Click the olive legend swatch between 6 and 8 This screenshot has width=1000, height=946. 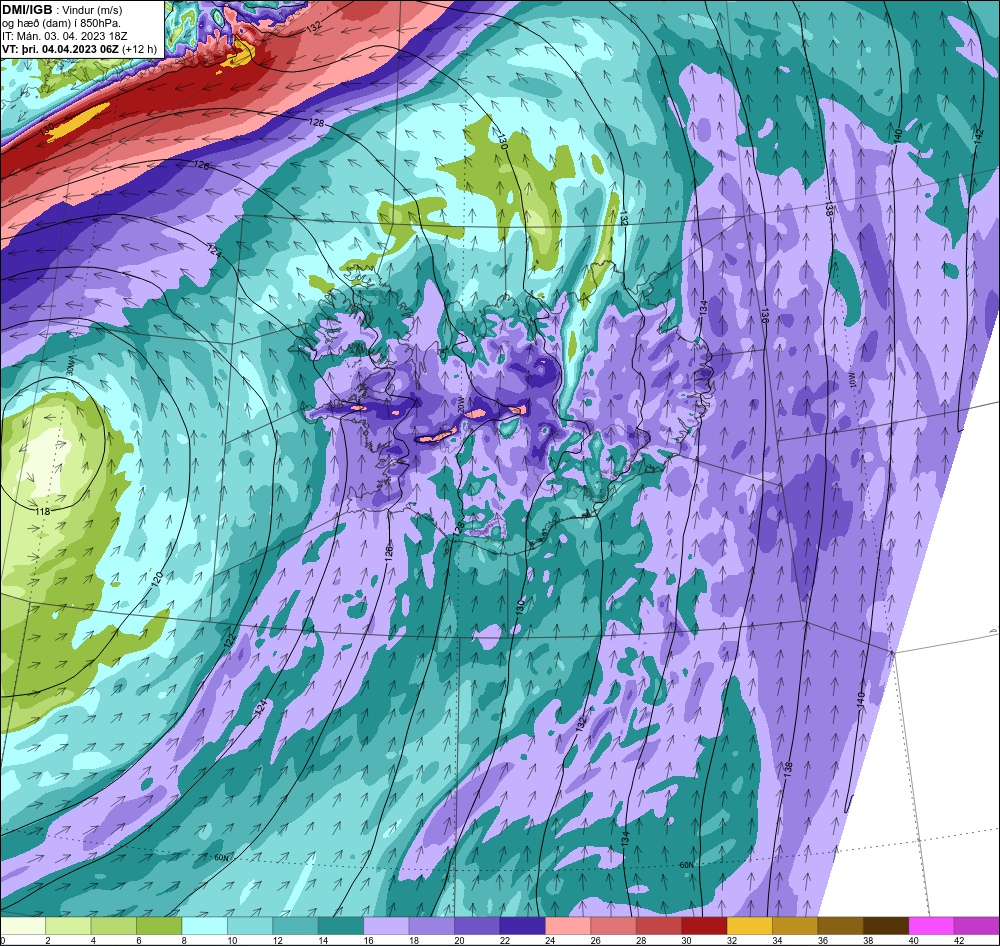(x=159, y=926)
